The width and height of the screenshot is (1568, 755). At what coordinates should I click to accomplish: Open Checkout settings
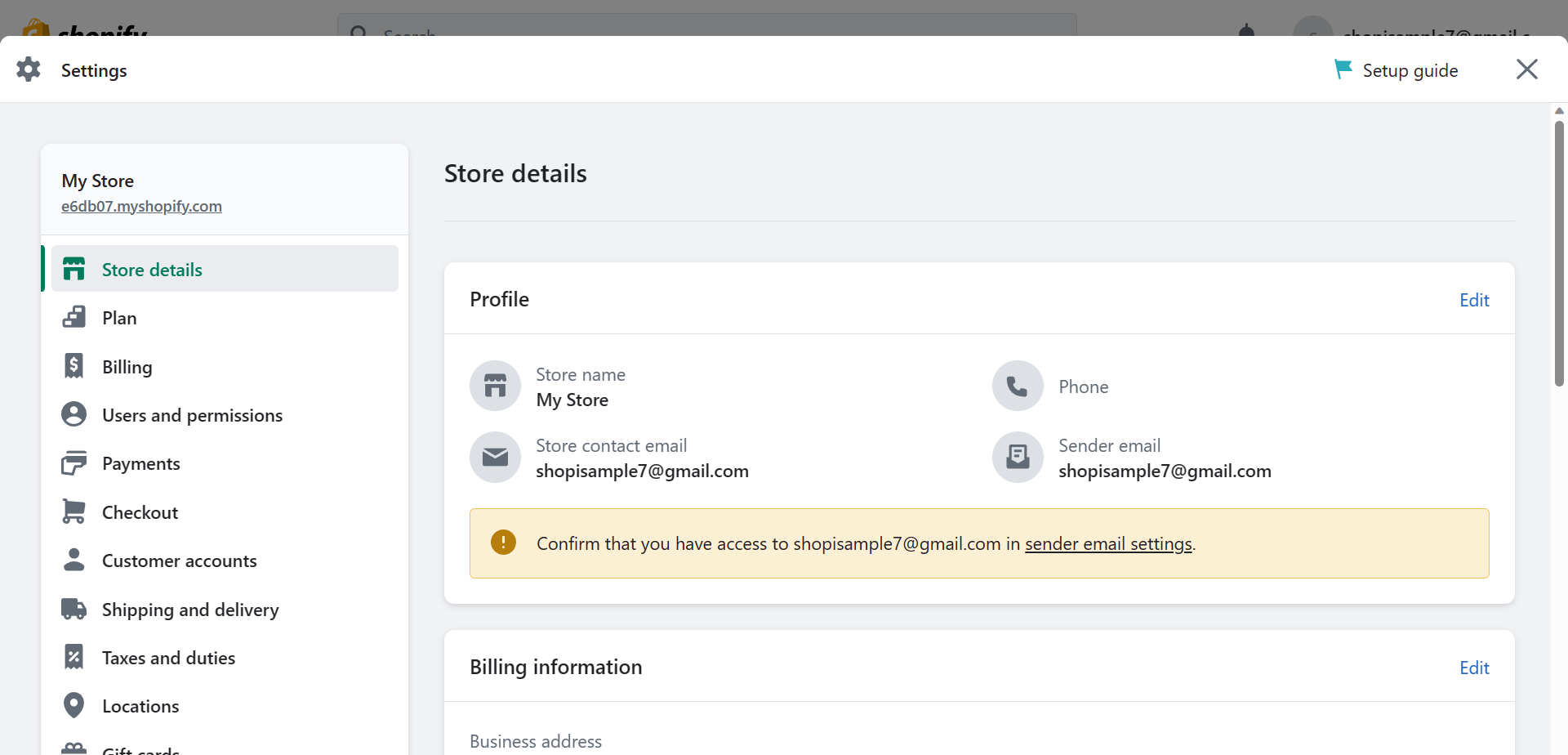tap(225, 512)
